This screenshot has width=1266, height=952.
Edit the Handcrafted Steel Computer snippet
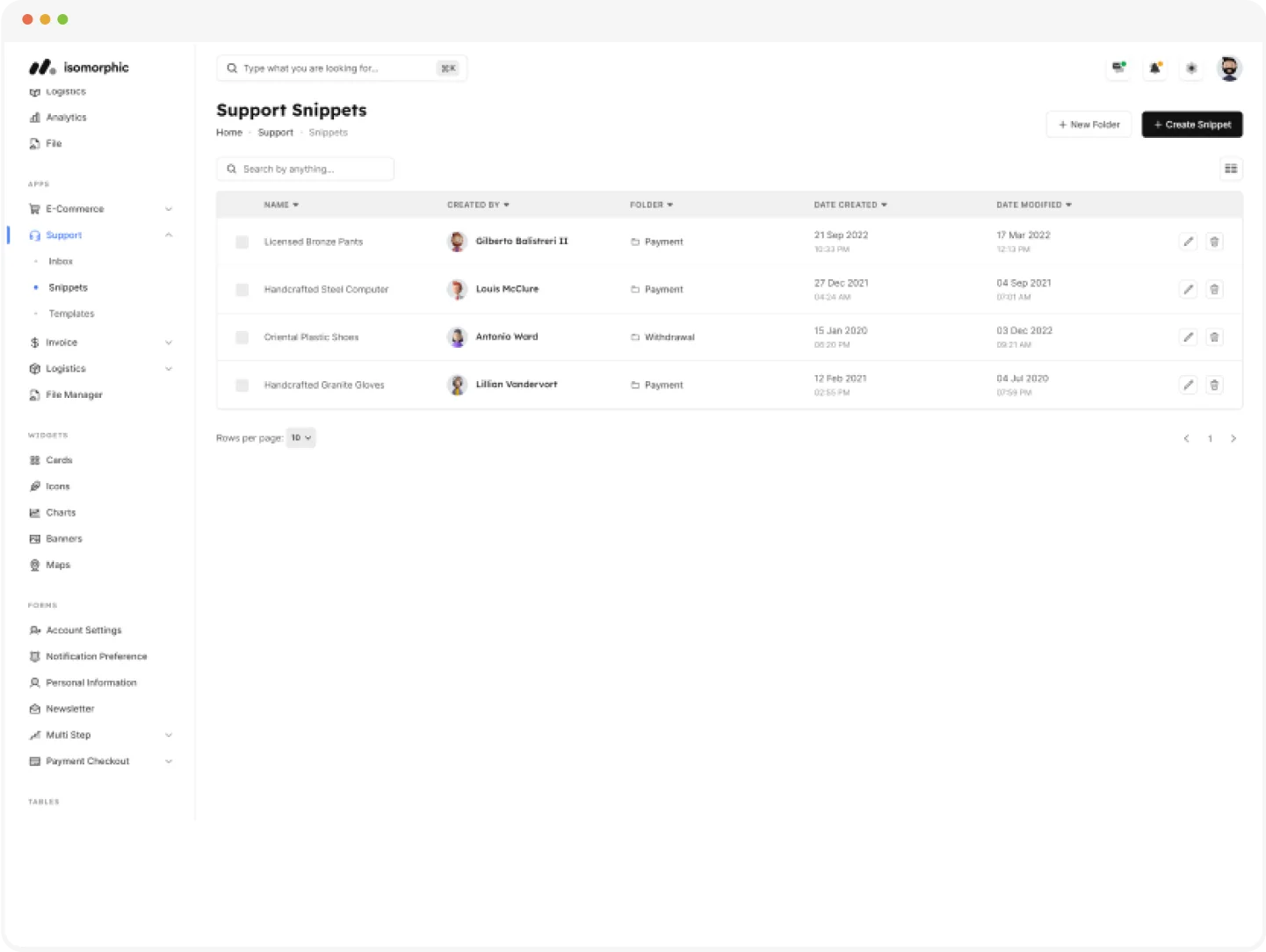tap(1188, 289)
